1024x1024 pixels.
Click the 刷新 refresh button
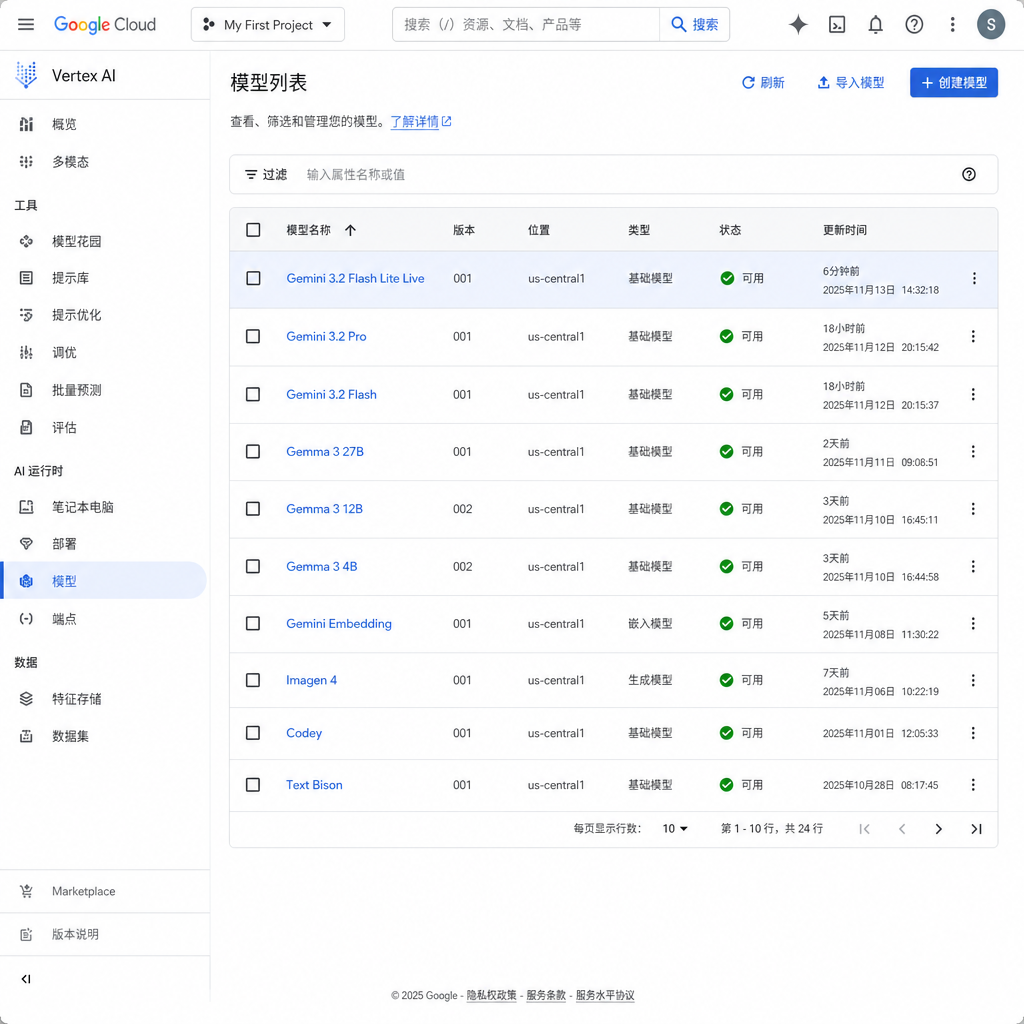pyautogui.click(x=763, y=83)
